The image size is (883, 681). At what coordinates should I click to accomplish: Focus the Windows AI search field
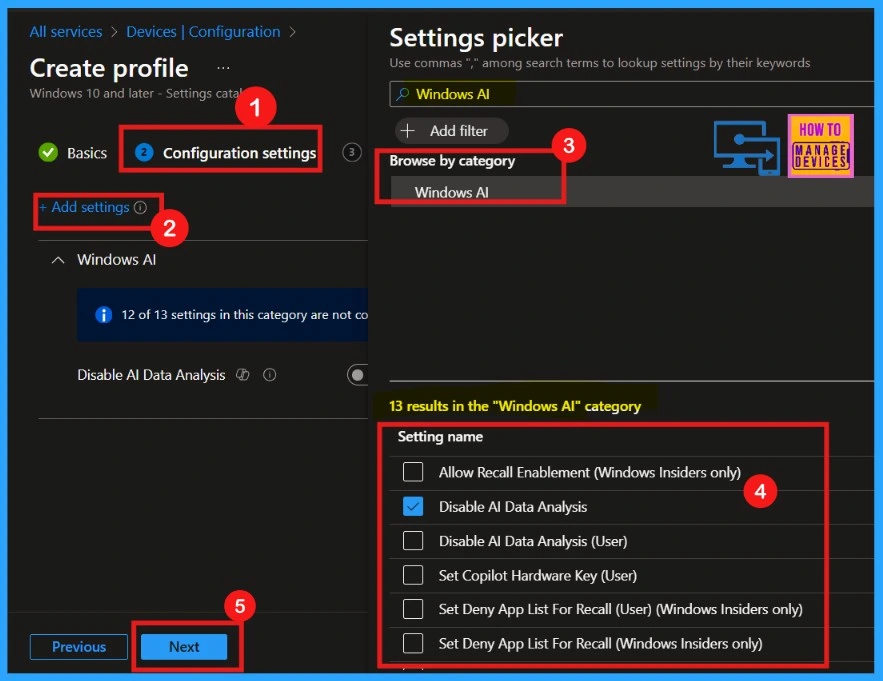[x=632, y=94]
